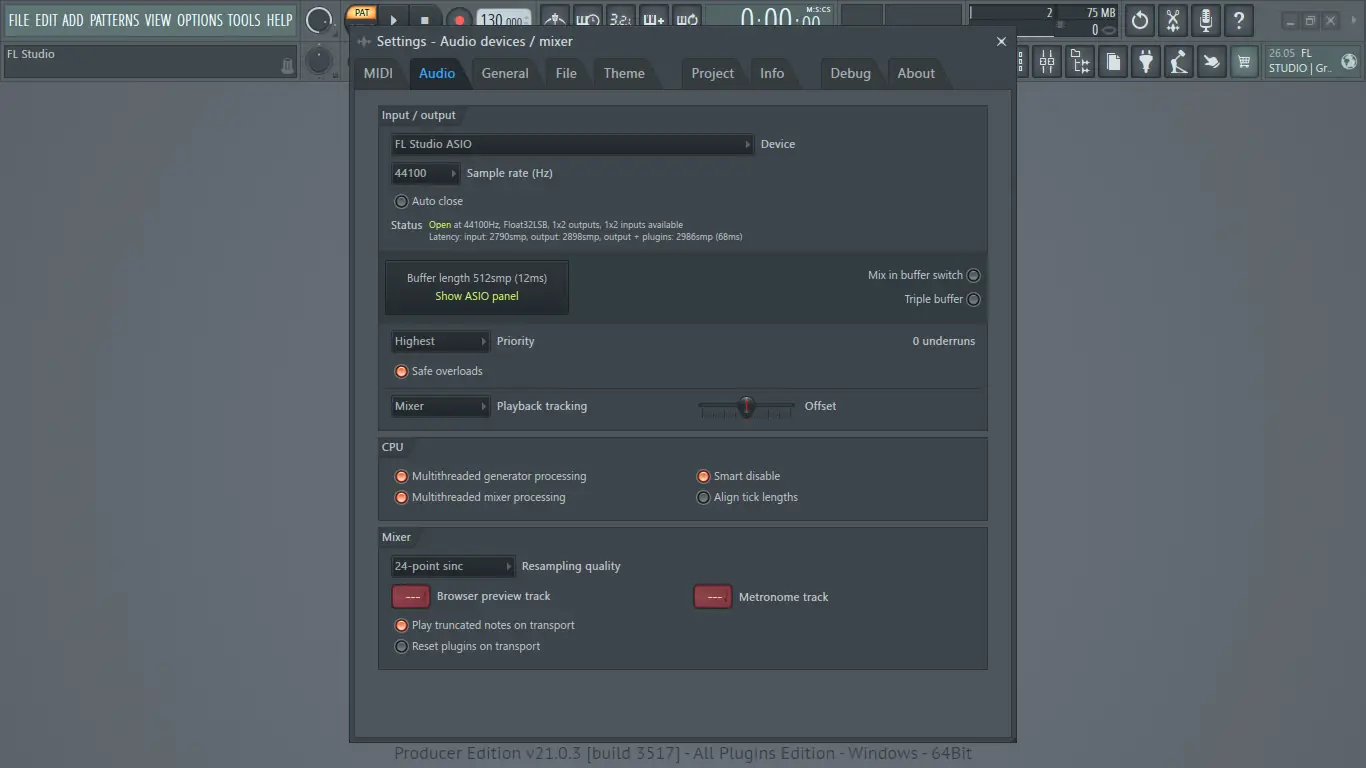This screenshot has height=768, width=1366.
Task: Open the FL Studio shop (cart icon)
Action: click(1243, 61)
